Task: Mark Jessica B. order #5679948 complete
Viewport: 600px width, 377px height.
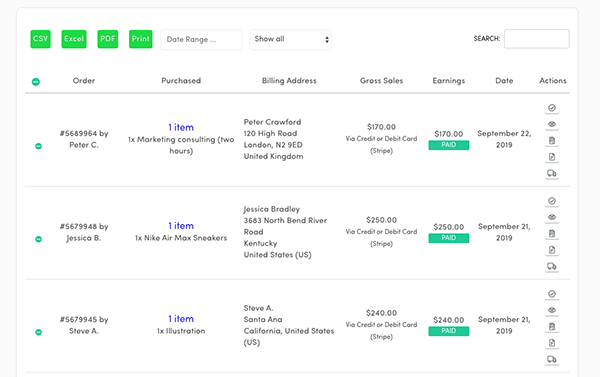Action: 552,201
